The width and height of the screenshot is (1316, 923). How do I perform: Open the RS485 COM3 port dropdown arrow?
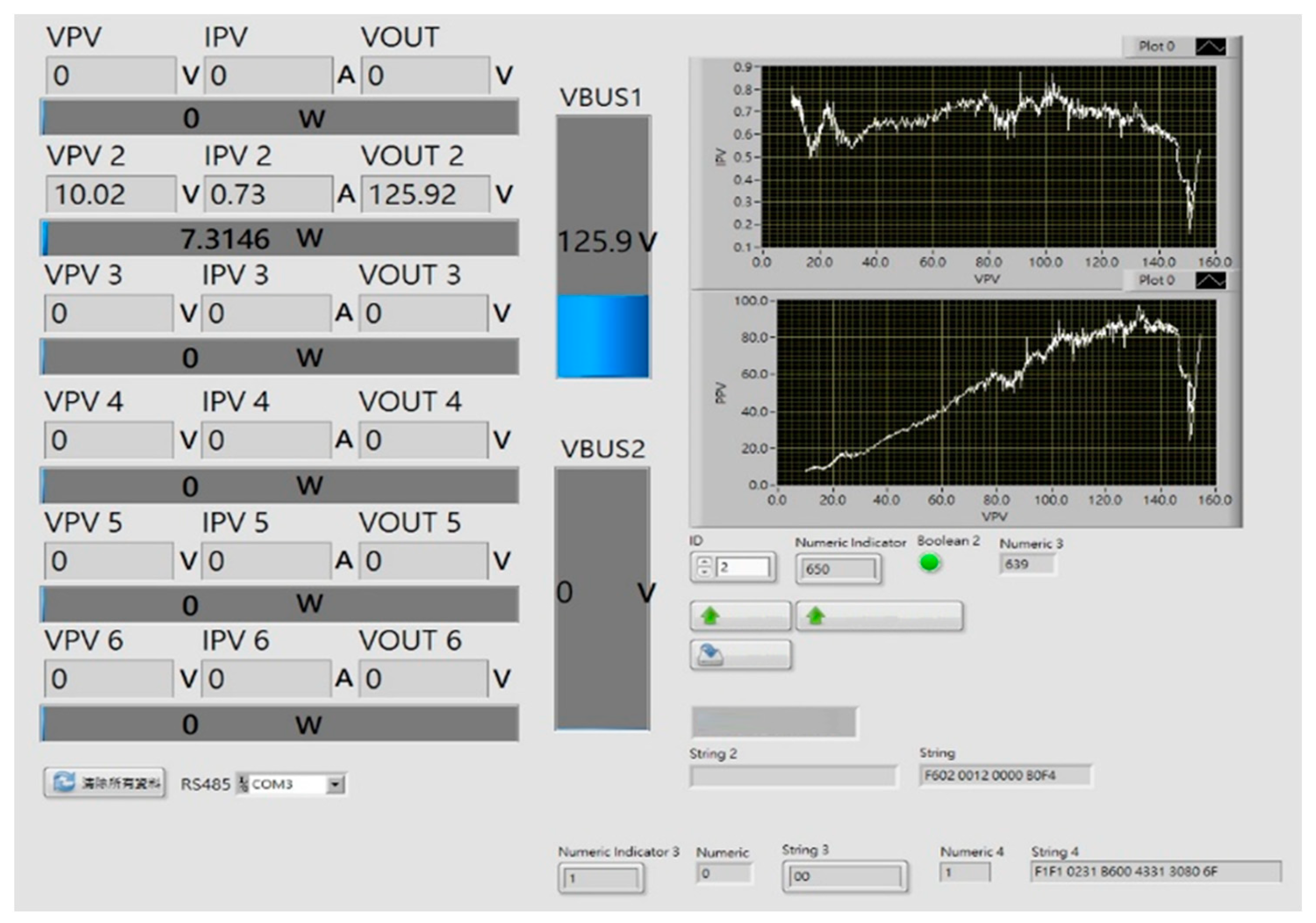click(335, 784)
